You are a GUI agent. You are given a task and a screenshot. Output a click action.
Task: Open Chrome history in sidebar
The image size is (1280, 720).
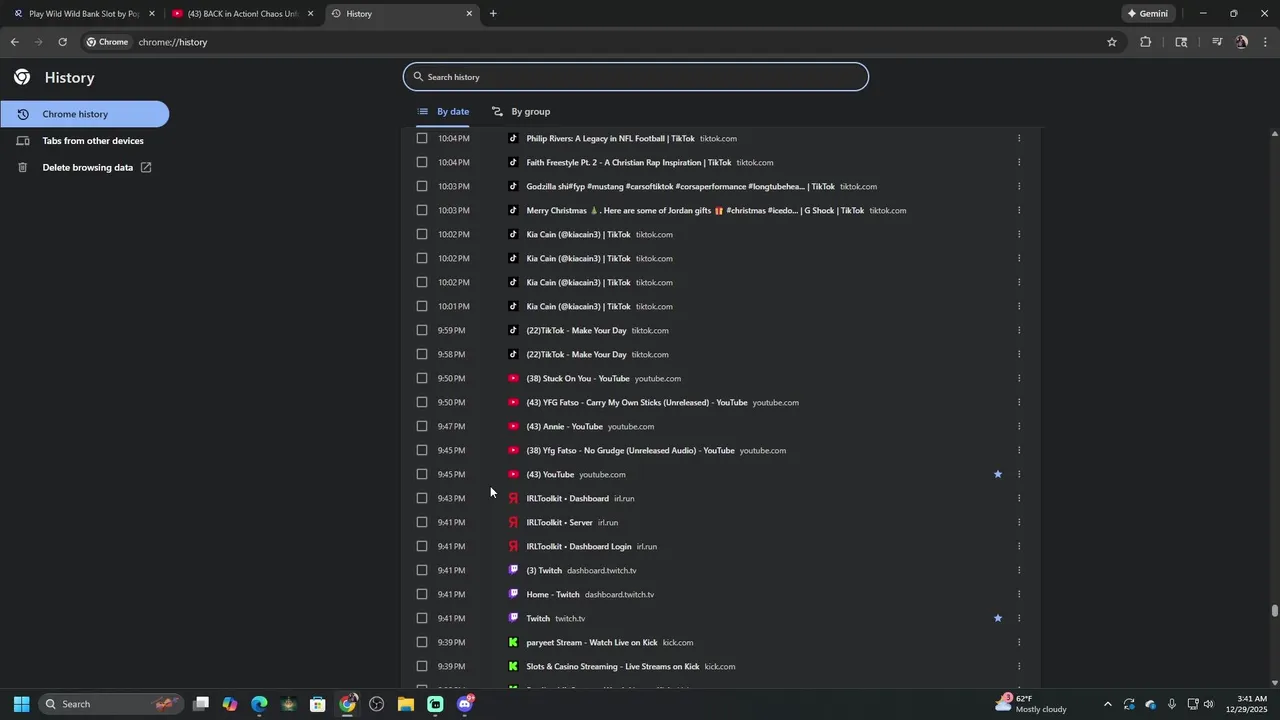[84, 114]
